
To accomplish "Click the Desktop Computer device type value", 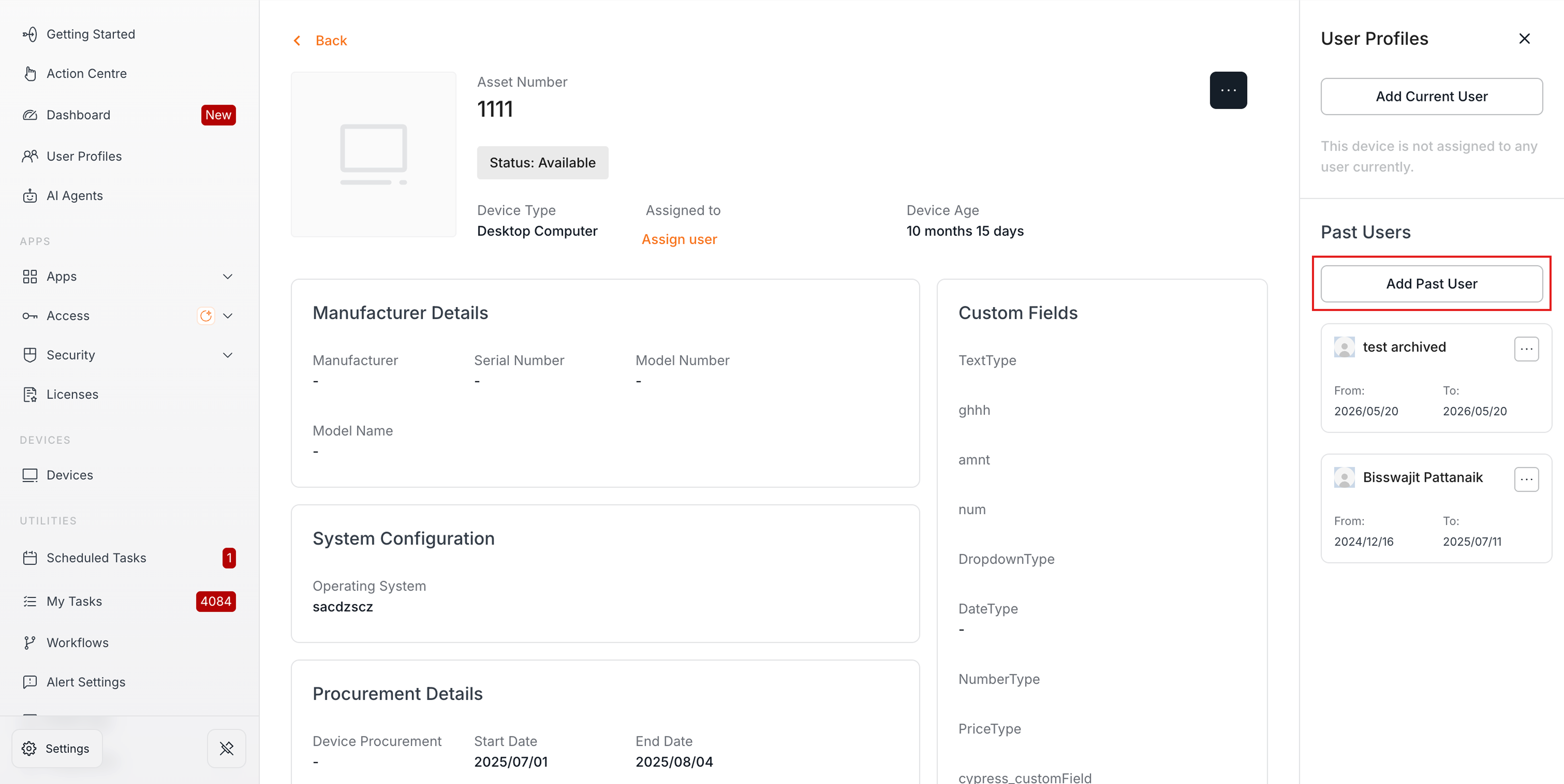I will pos(537,231).
